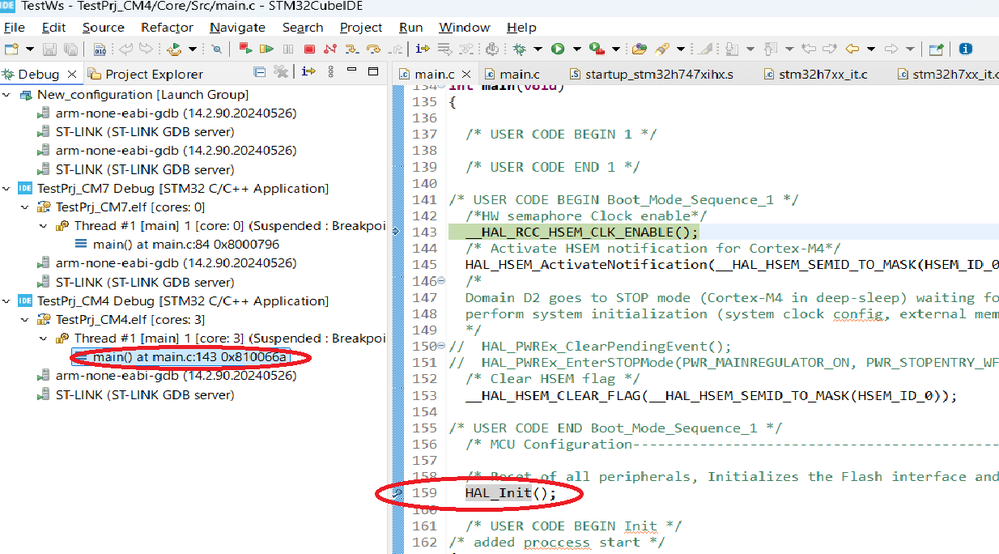Click the Search flashlight icon
The height and width of the screenshot is (554, 999).
pyautogui.click(x=662, y=49)
